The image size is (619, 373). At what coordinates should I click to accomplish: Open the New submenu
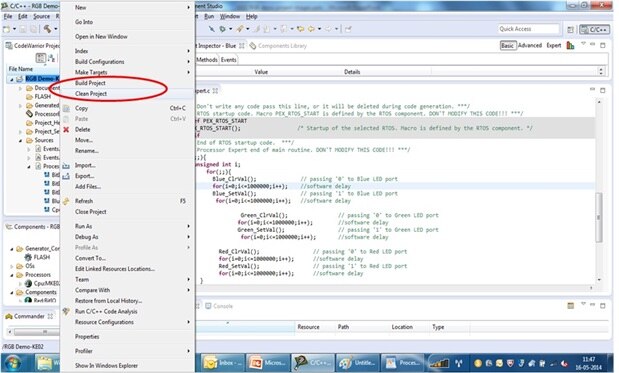pyautogui.click(x=128, y=7)
